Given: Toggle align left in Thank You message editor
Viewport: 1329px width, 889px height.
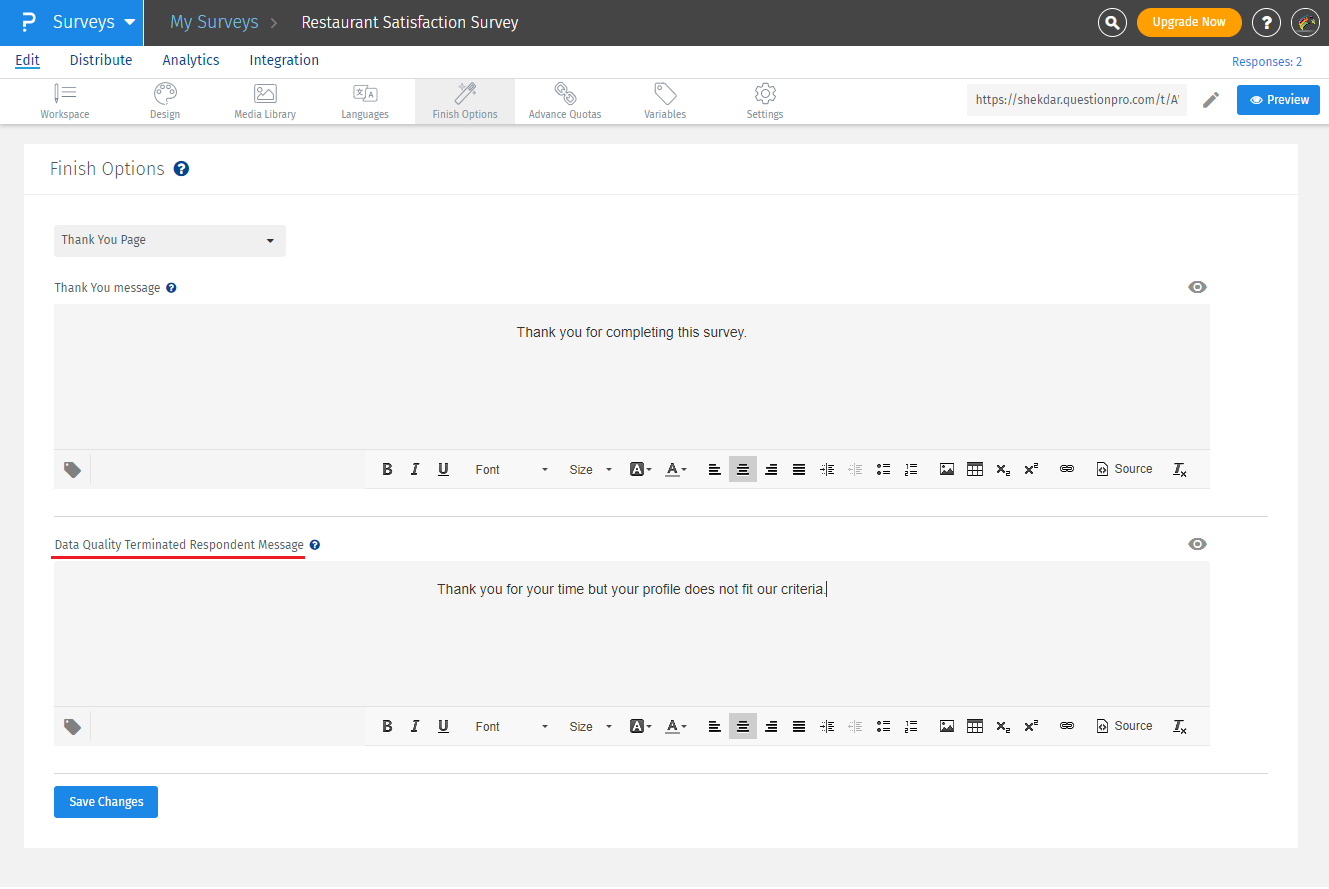Looking at the screenshot, I should point(715,469).
